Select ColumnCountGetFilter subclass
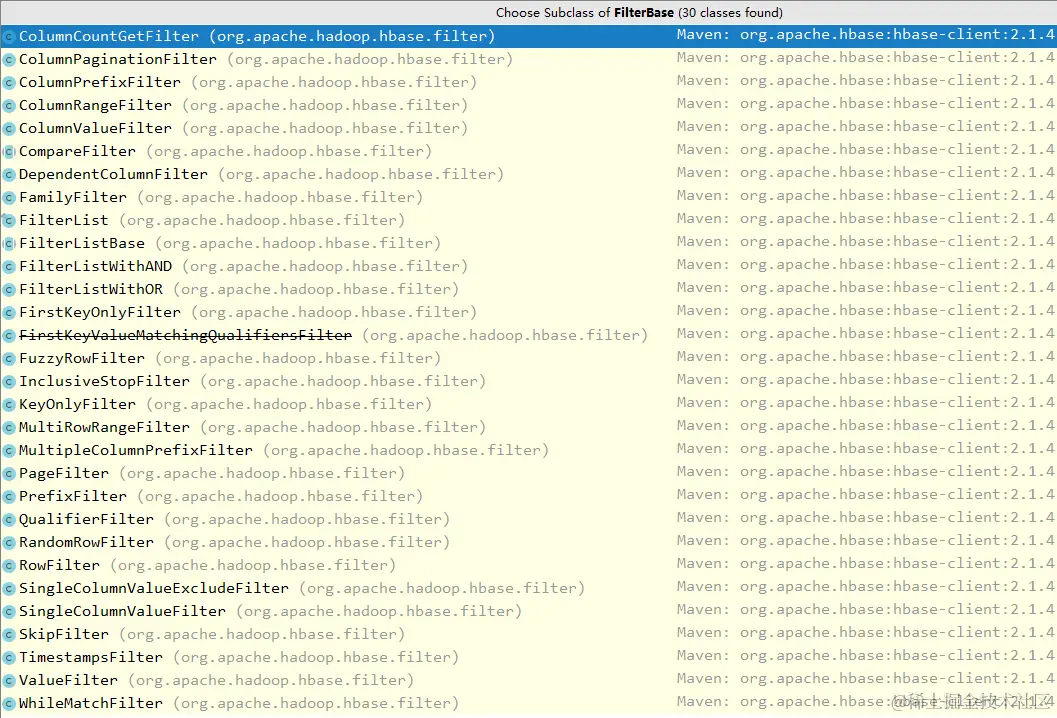Viewport: 1057px width, 718px height. [x=109, y=36]
